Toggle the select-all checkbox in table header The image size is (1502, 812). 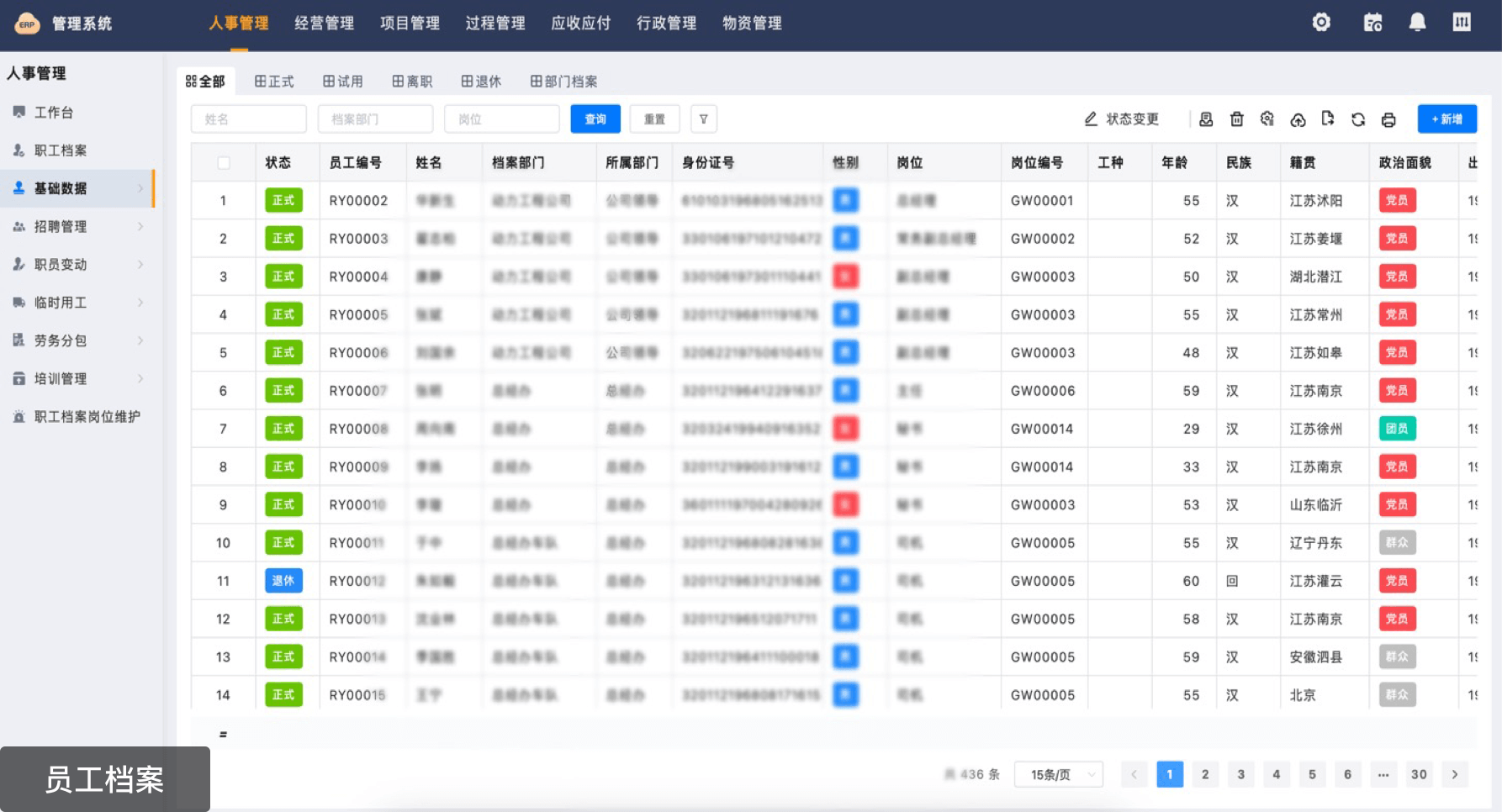point(224,163)
